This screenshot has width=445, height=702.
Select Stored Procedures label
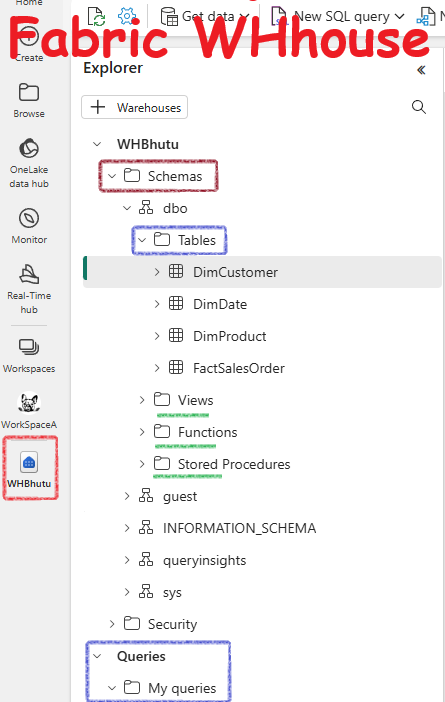point(234,464)
